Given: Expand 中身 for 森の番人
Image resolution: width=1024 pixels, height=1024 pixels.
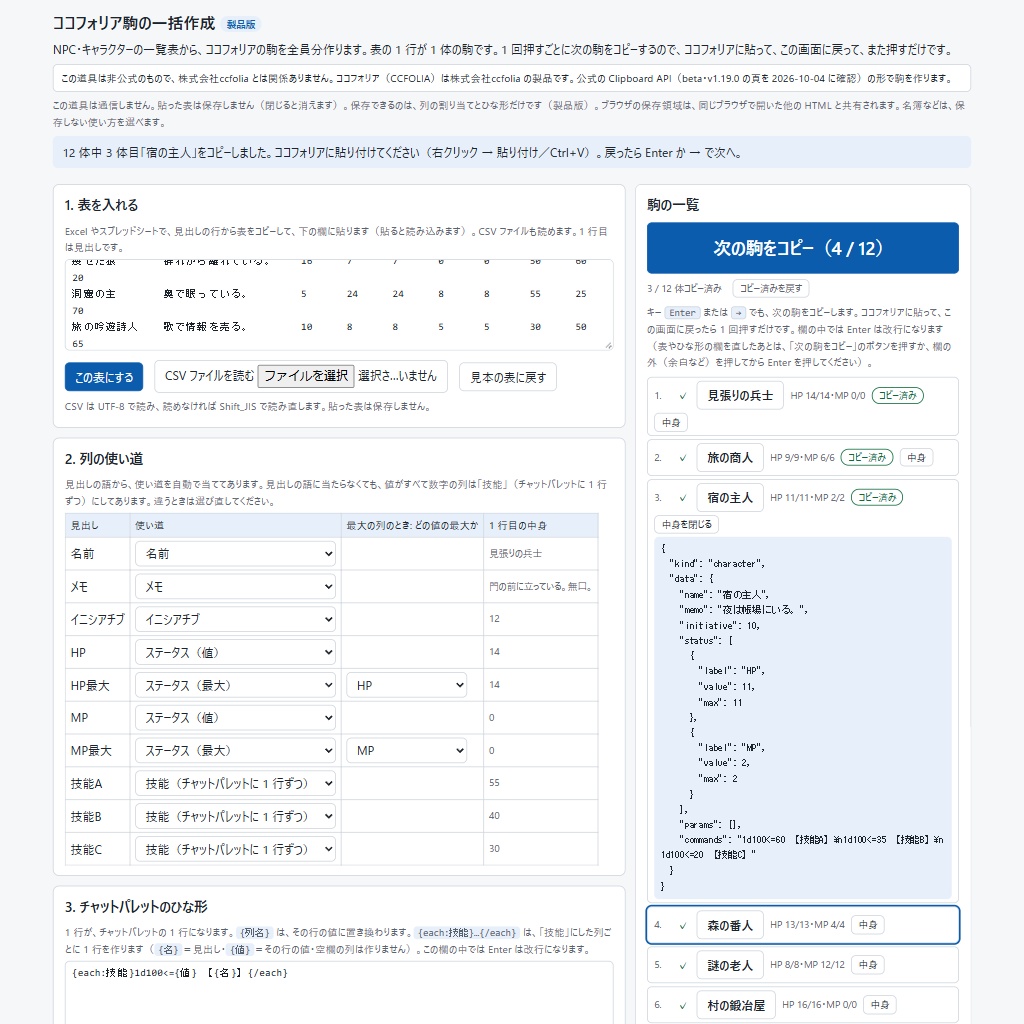Looking at the screenshot, I should [x=868, y=925].
